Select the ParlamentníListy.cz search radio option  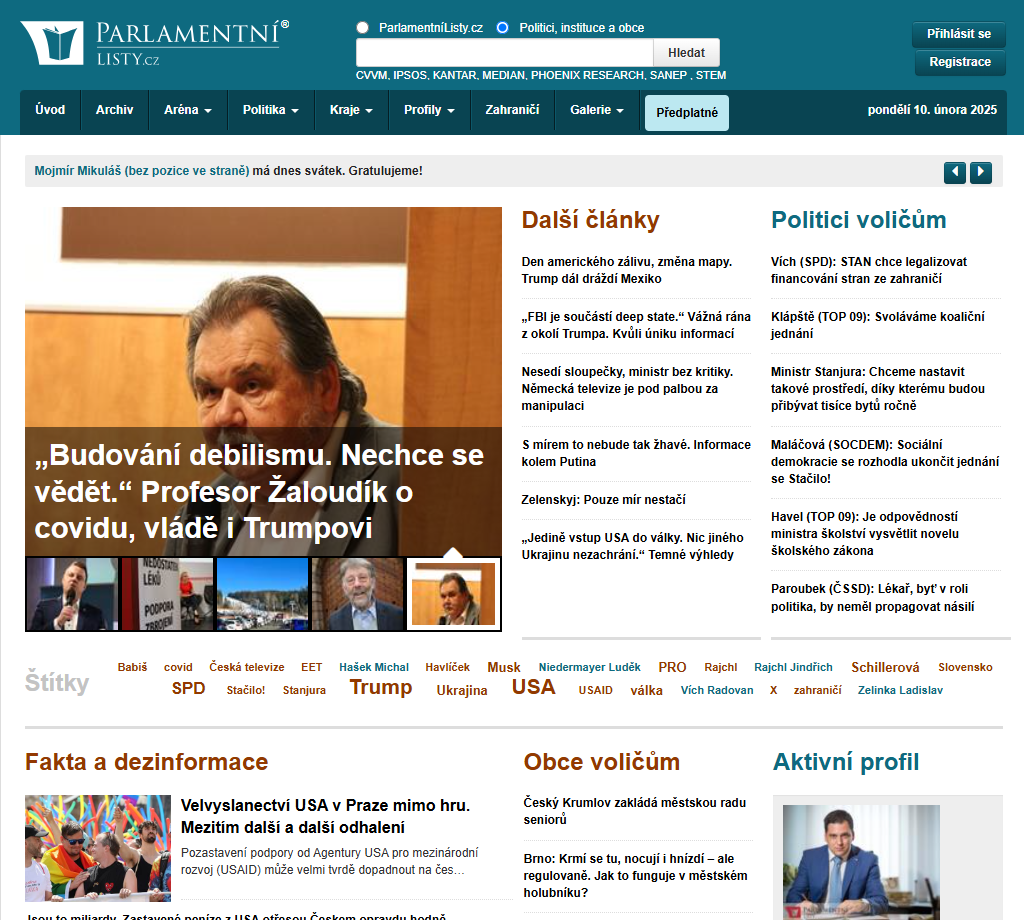click(x=362, y=28)
